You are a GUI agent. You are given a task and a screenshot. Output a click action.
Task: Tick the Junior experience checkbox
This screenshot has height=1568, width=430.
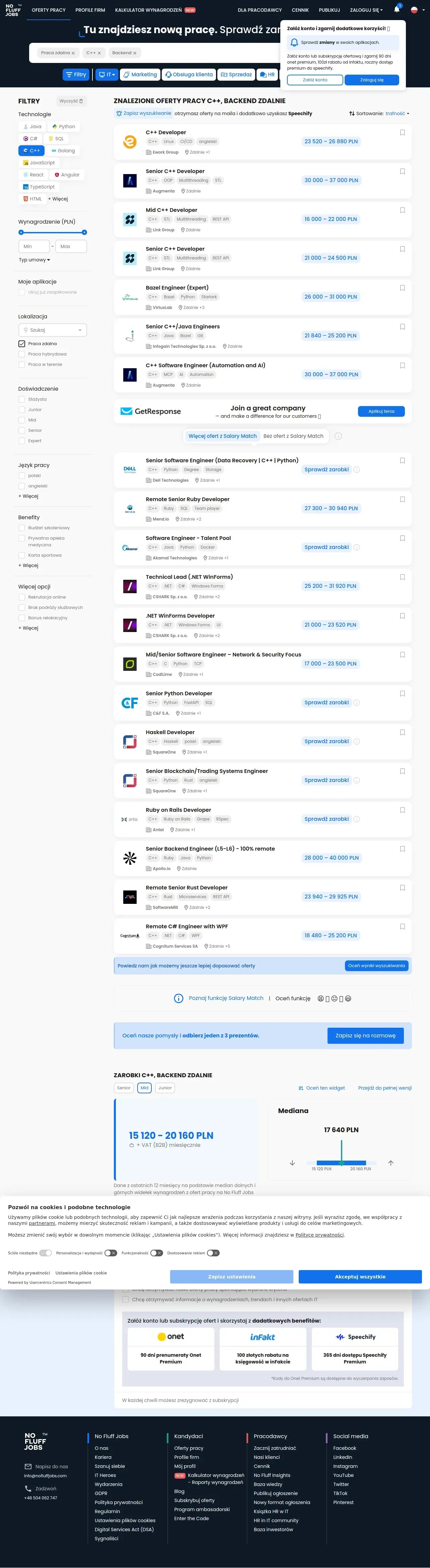pyautogui.click(x=22, y=410)
